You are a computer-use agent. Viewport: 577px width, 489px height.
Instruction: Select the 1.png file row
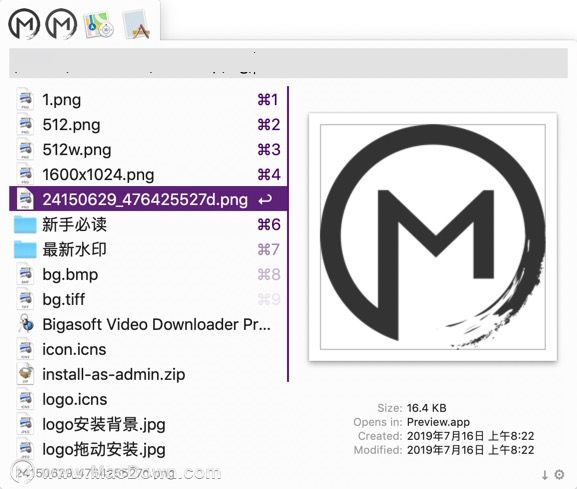point(148,100)
